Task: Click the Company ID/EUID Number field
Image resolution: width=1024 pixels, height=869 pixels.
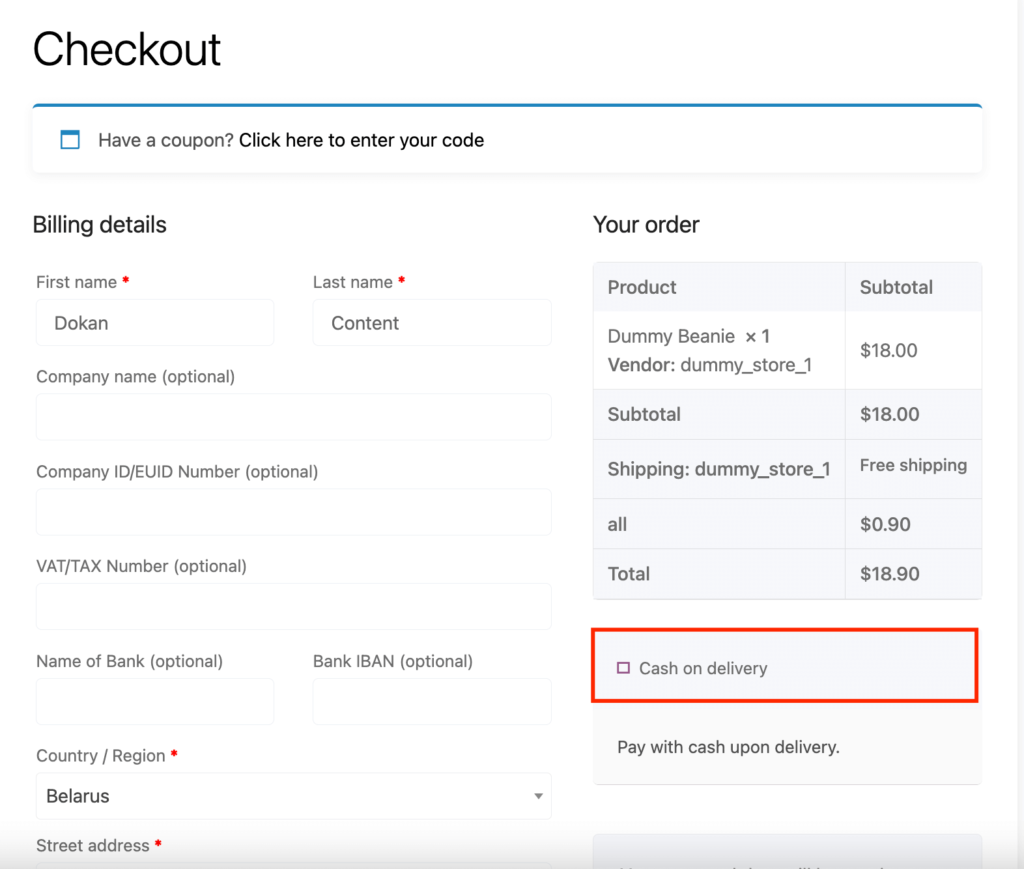Action: pyautogui.click(x=294, y=512)
